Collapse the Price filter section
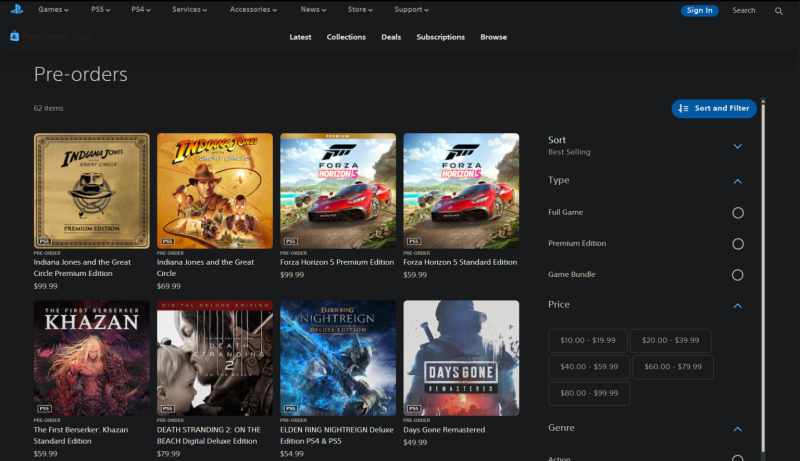Viewport: 800px width, 461px height. pyautogui.click(x=738, y=306)
